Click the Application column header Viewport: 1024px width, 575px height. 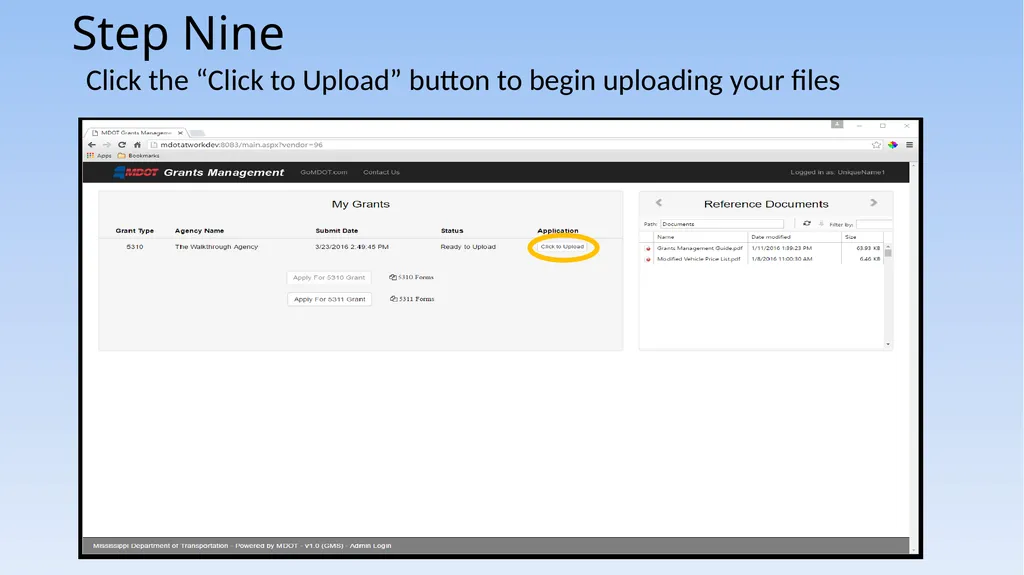click(x=558, y=231)
